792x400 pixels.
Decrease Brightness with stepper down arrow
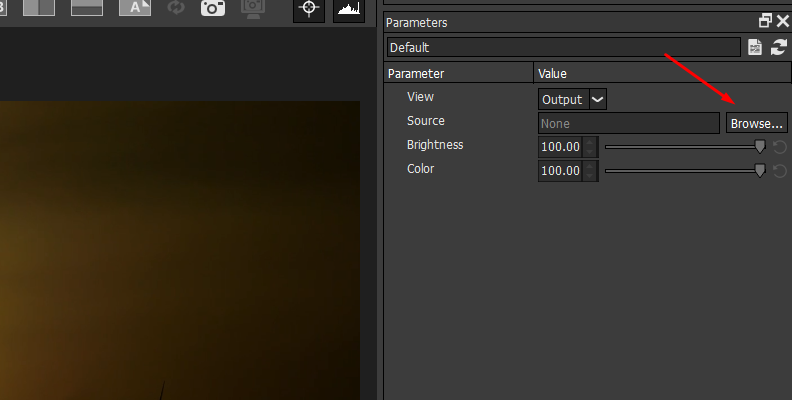click(590, 152)
